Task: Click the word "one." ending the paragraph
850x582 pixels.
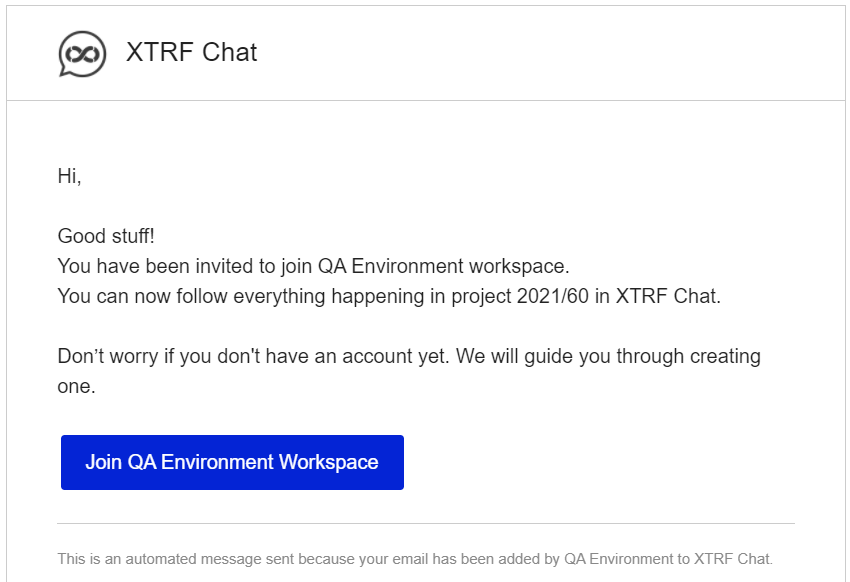Action: (76, 386)
